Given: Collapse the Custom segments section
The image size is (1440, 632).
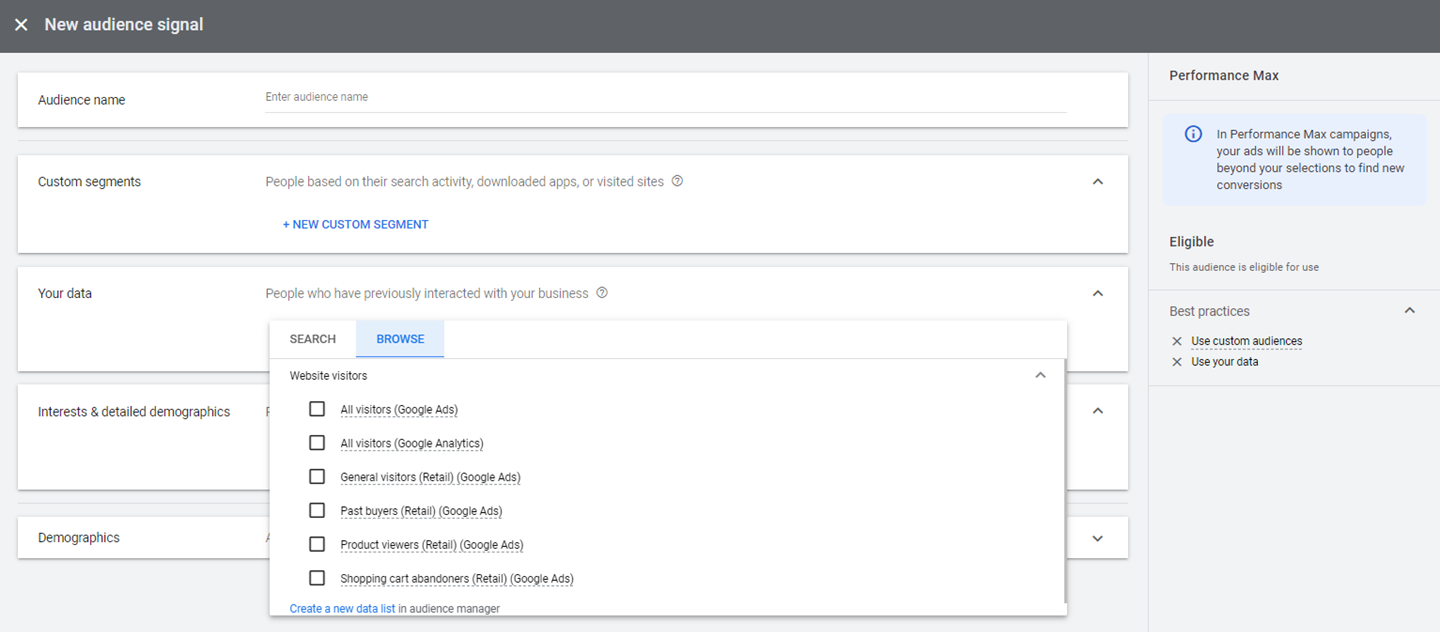Looking at the screenshot, I should (x=1098, y=182).
